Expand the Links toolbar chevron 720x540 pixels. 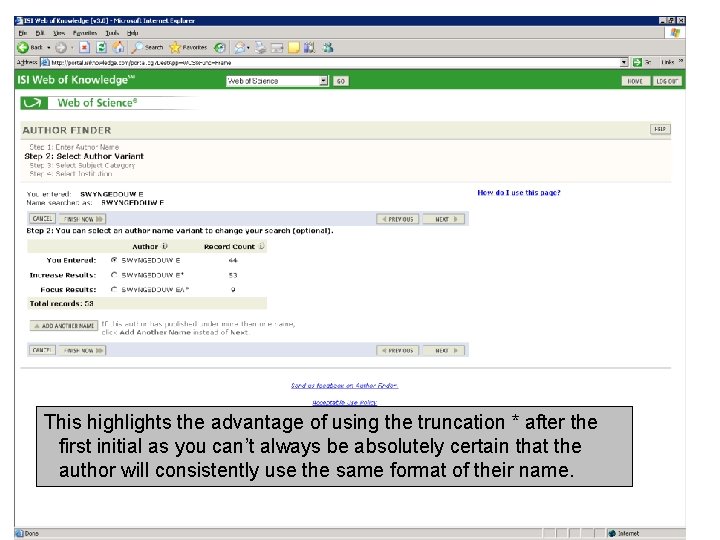[x=681, y=62]
